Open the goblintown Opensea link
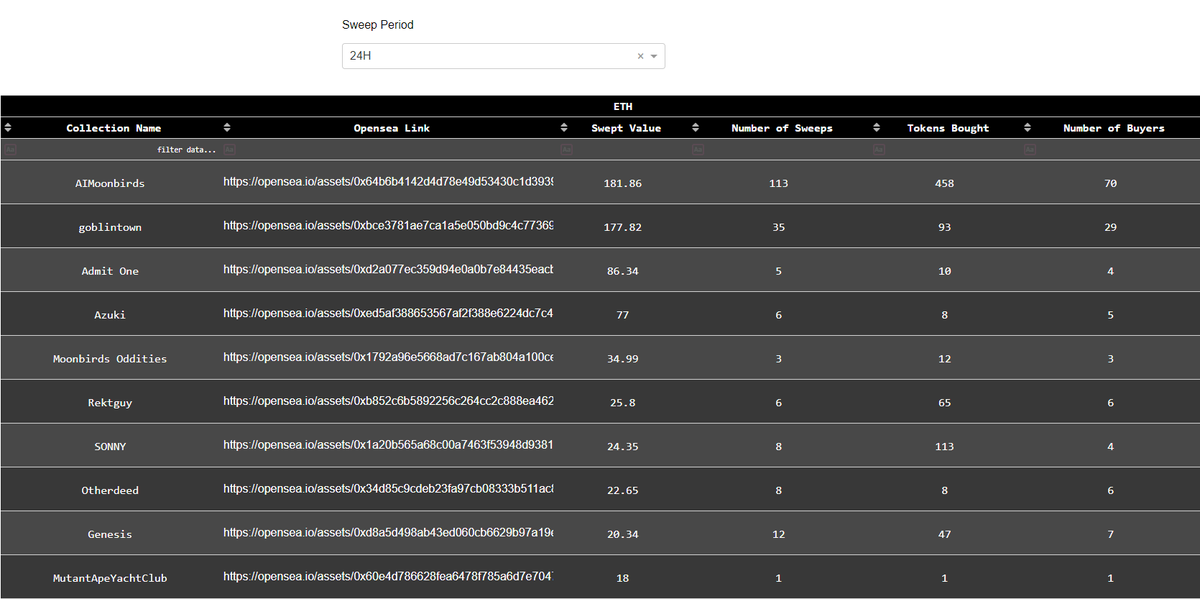1200x599 pixels. 388,226
